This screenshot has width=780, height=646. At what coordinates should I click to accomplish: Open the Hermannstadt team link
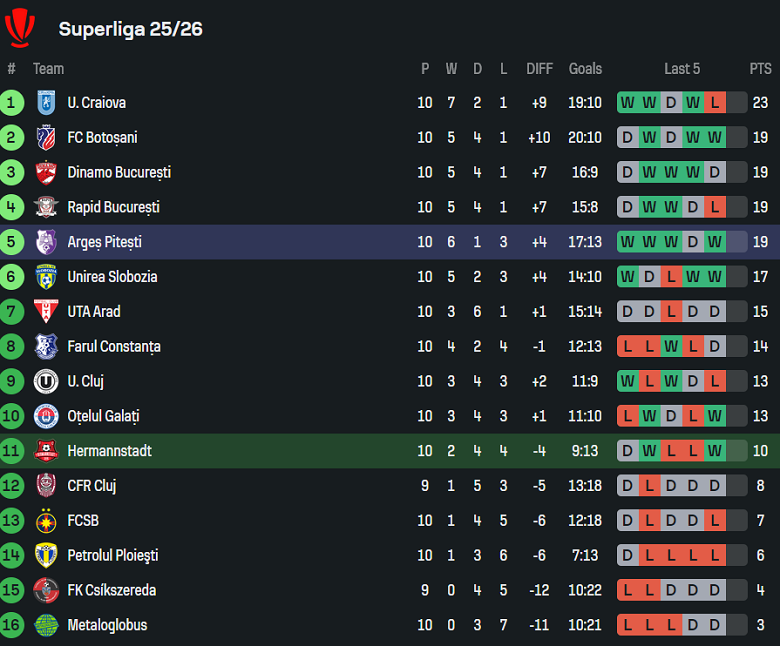[109, 451]
